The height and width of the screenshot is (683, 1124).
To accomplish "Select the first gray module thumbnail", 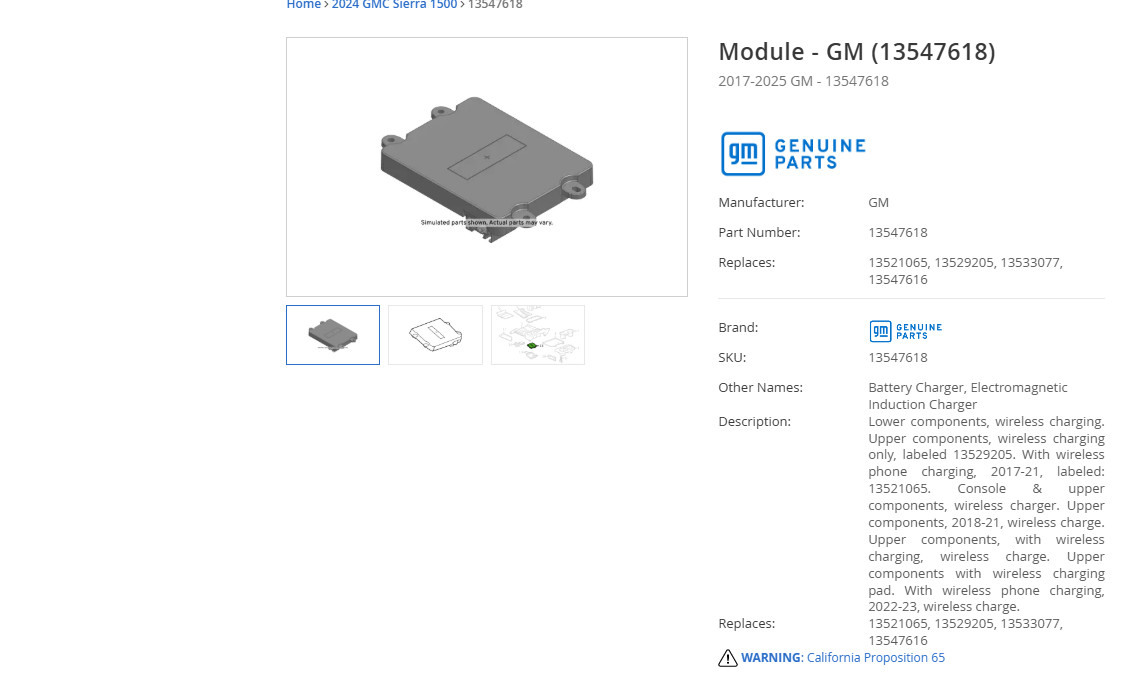I will [333, 335].
